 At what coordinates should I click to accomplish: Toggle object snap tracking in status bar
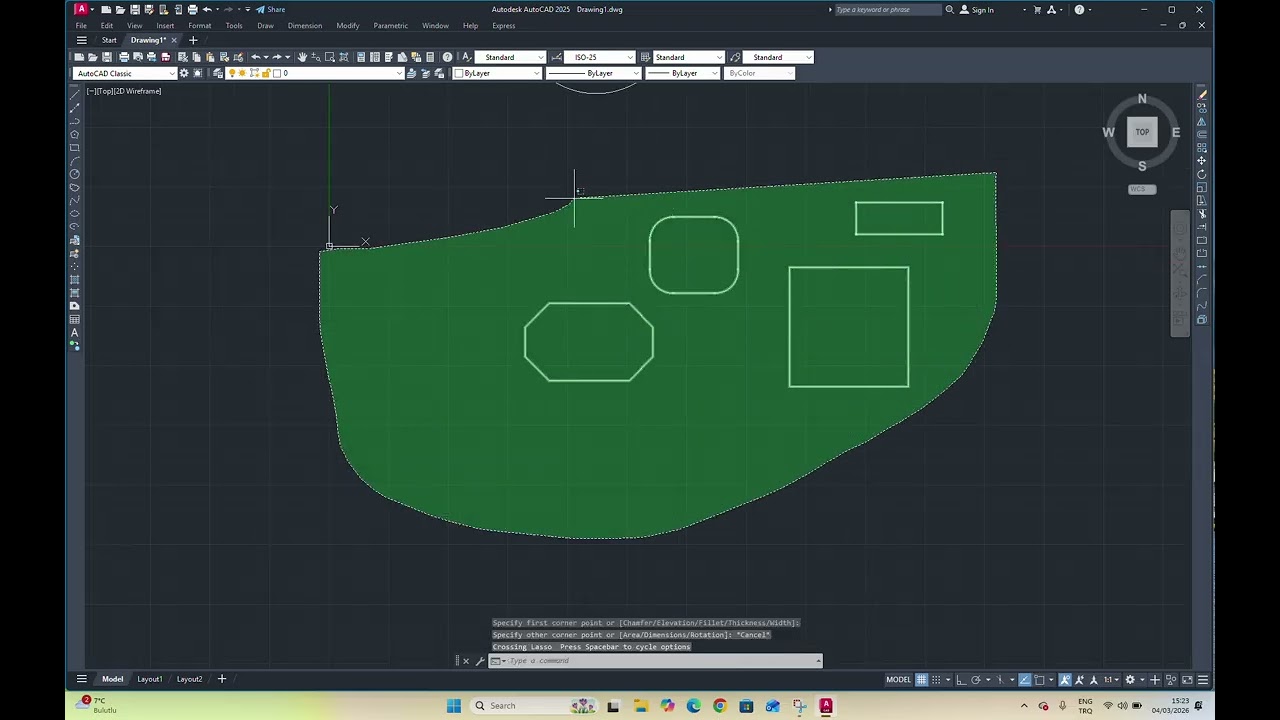tap(1024, 680)
